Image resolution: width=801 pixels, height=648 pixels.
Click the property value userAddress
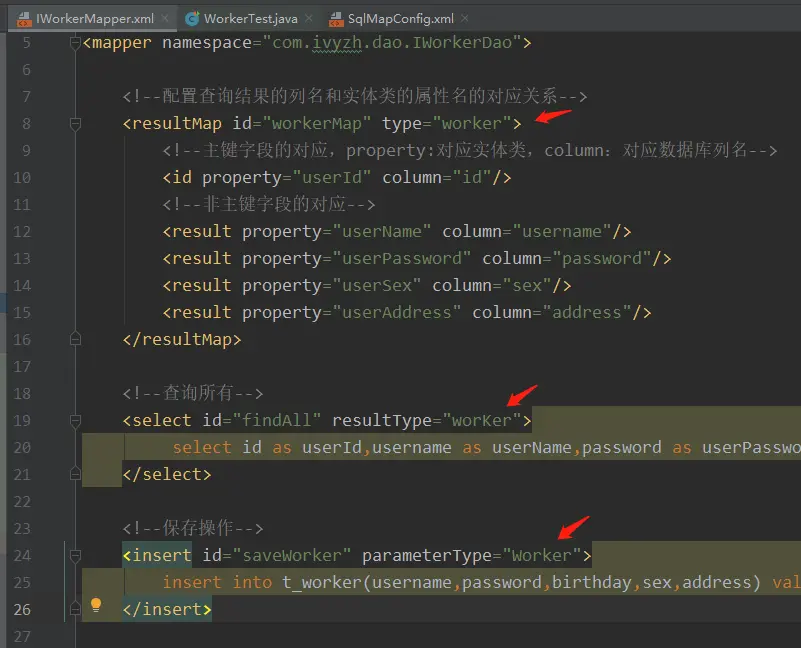pos(396,312)
